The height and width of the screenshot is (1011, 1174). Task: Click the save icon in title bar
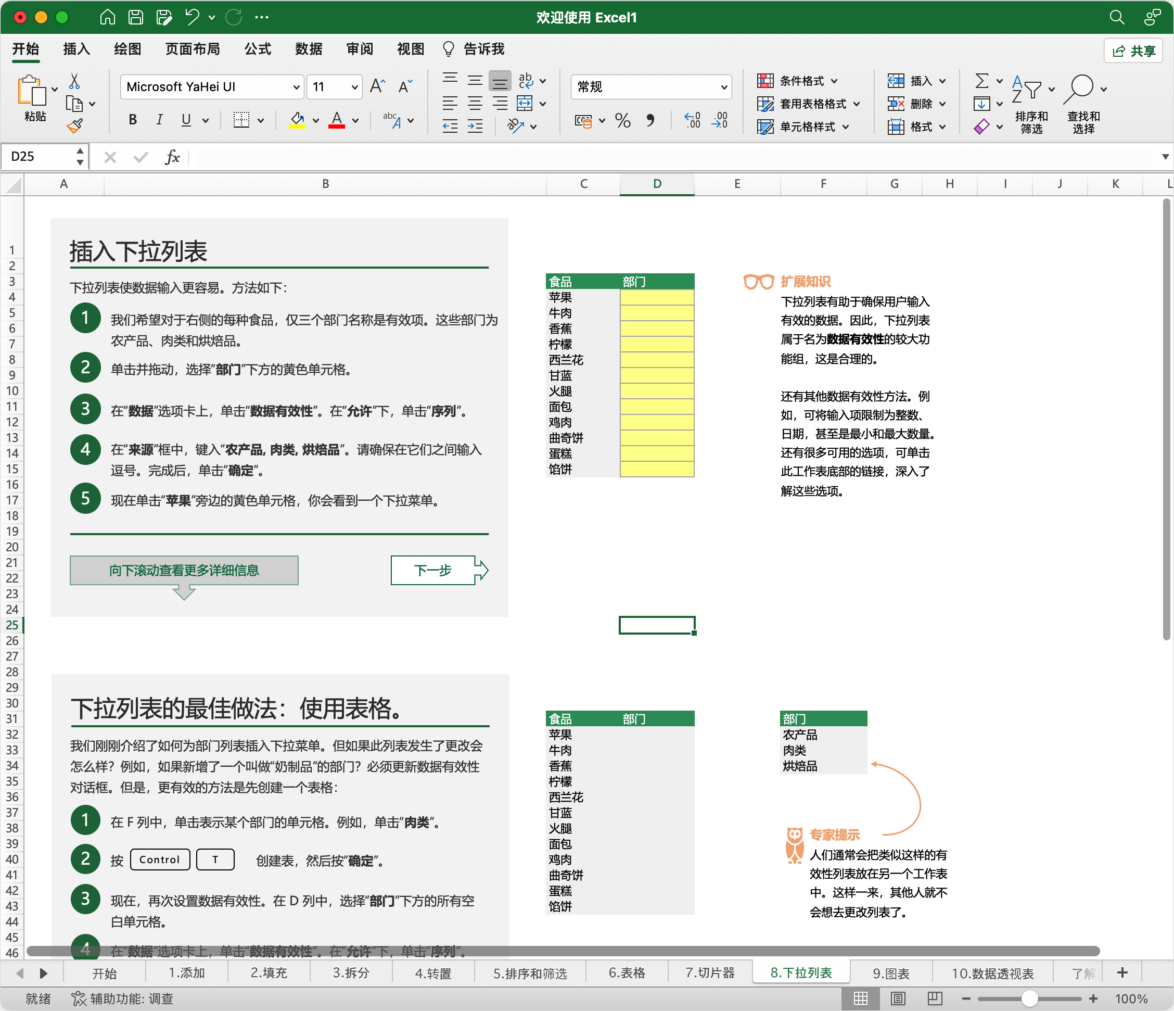[x=136, y=17]
